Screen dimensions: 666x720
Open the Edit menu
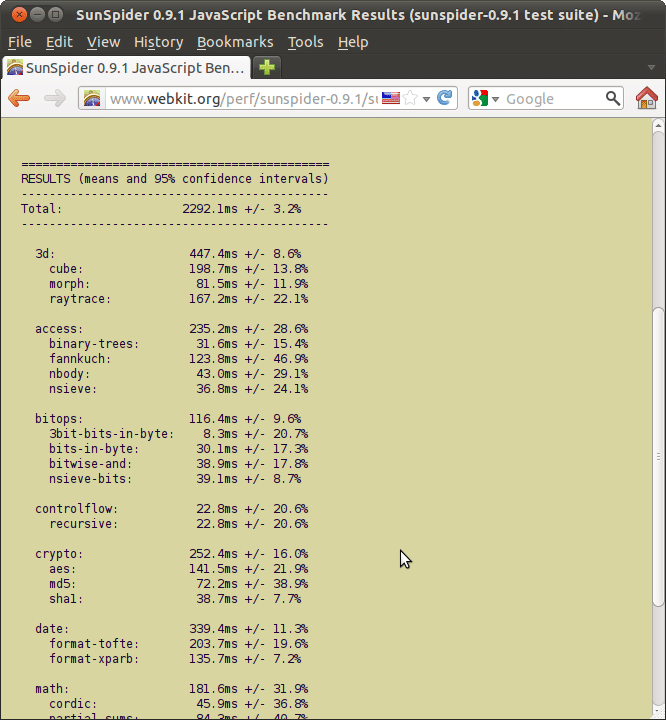[x=59, y=42]
